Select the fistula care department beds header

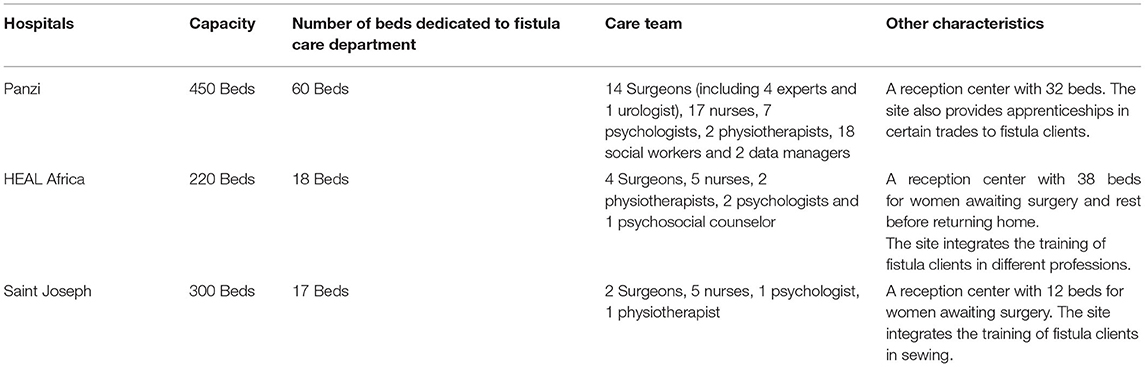click(426, 34)
